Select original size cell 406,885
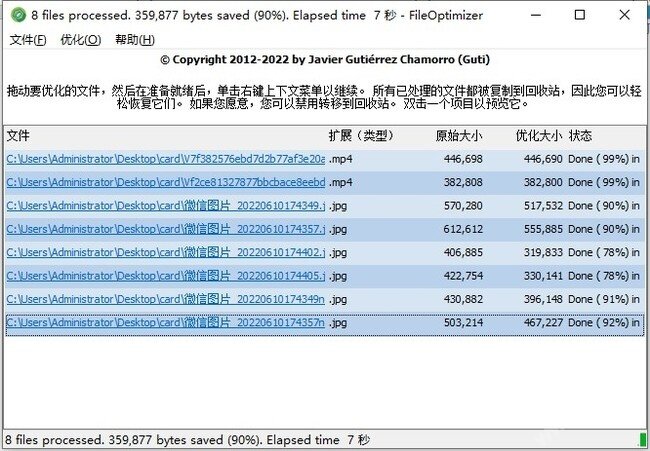This screenshot has height=451, width=650. click(463, 252)
